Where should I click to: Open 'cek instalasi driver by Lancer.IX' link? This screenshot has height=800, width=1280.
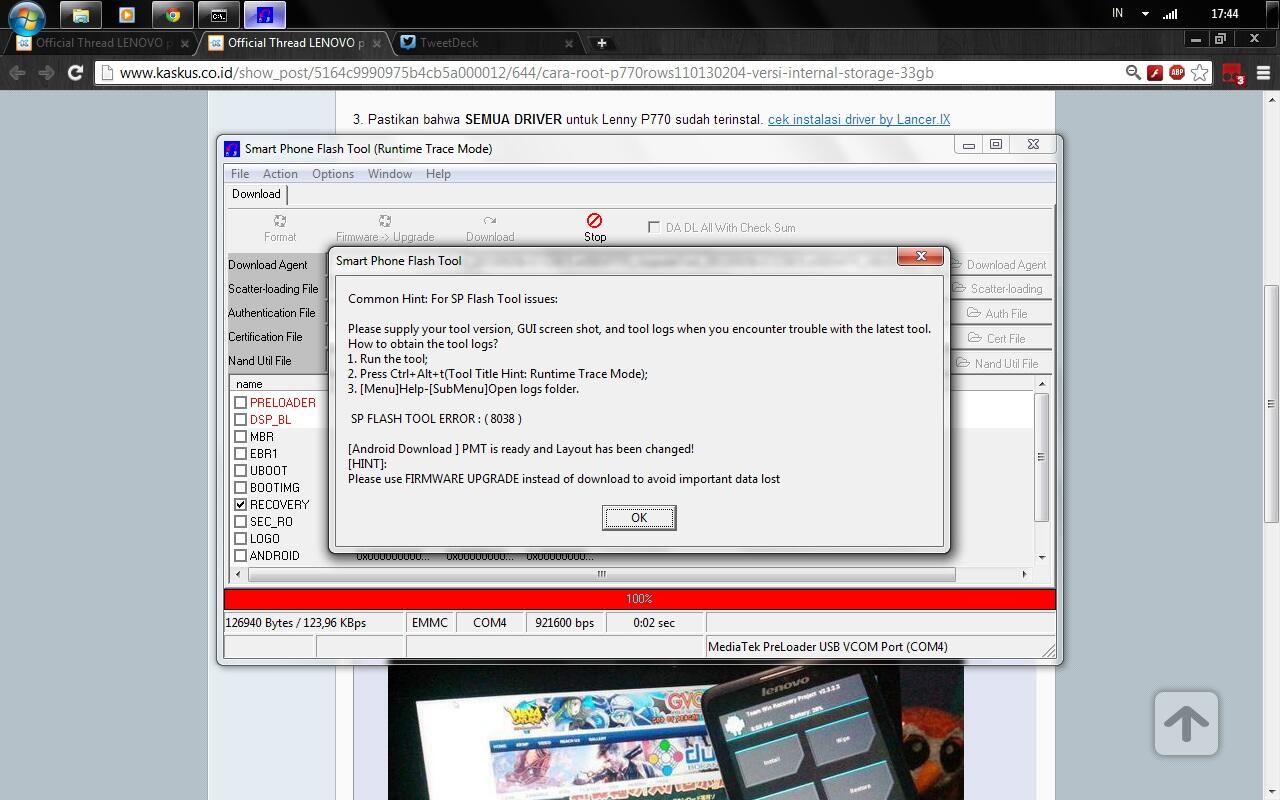(x=859, y=119)
